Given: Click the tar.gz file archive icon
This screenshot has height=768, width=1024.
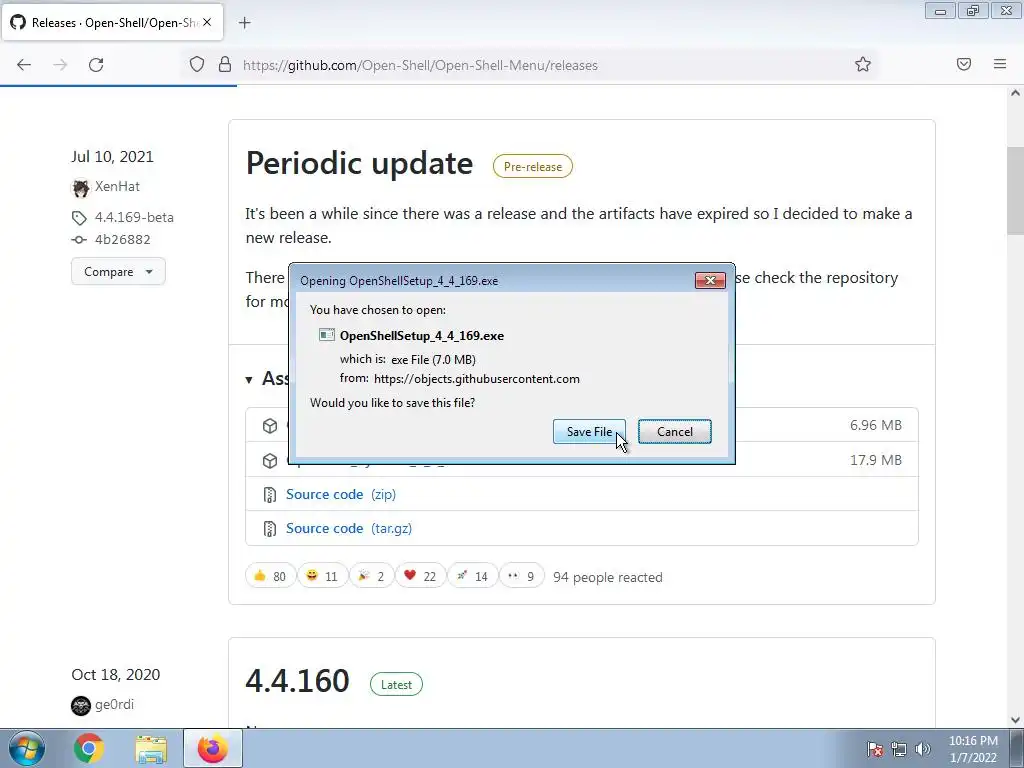Looking at the screenshot, I should point(270,529).
